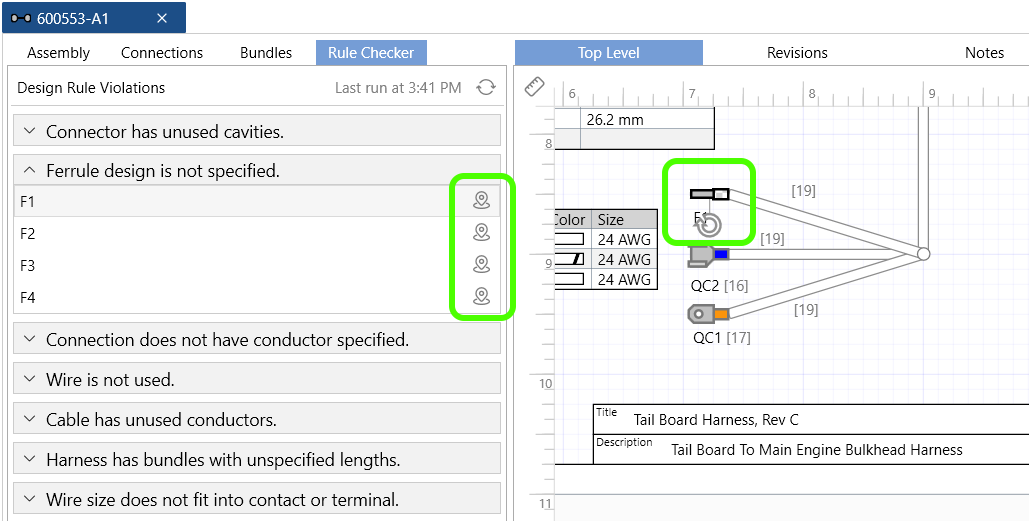Click the QC2 [16] label
The height and width of the screenshot is (521, 1029).
click(719, 285)
